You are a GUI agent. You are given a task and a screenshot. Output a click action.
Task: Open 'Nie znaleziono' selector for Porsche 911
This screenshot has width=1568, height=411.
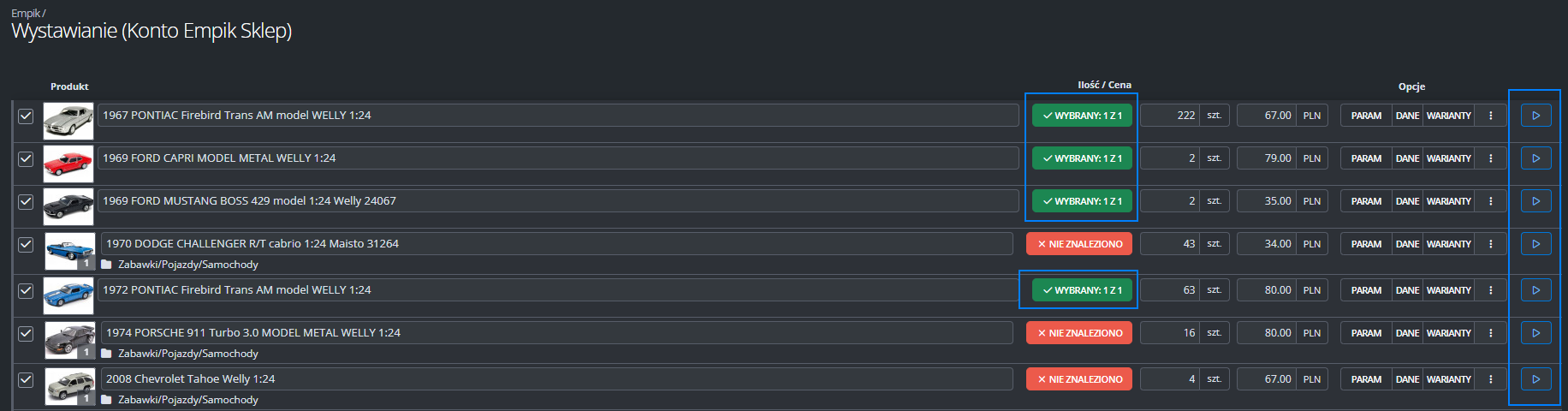[x=1079, y=333]
